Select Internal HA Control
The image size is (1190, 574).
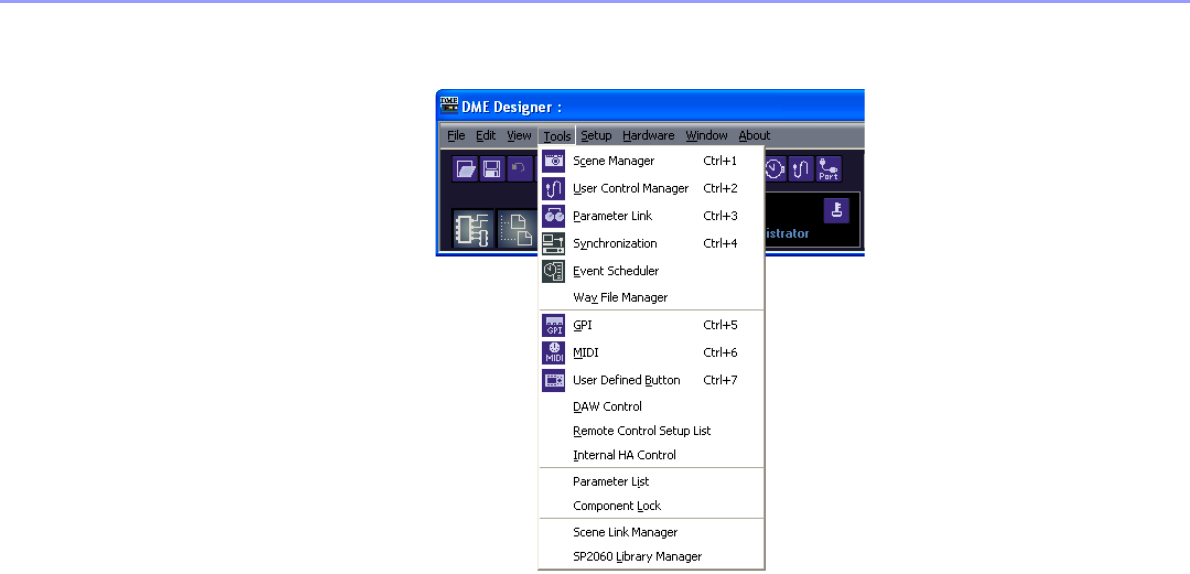tap(651, 456)
